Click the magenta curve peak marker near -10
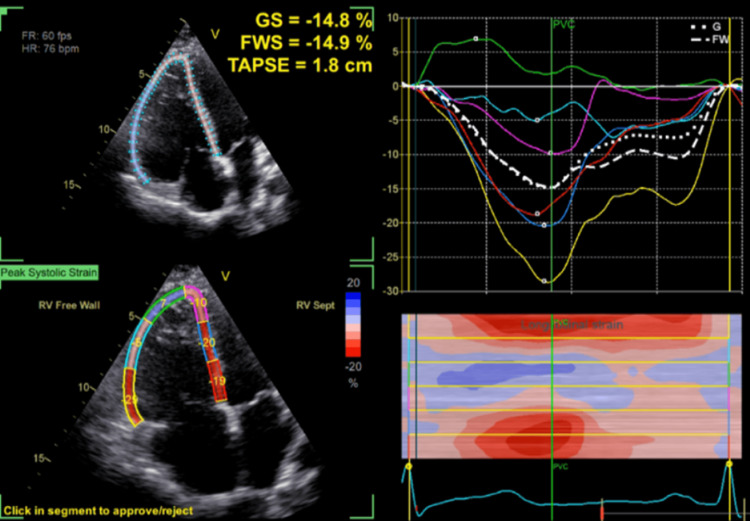 (x=550, y=153)
